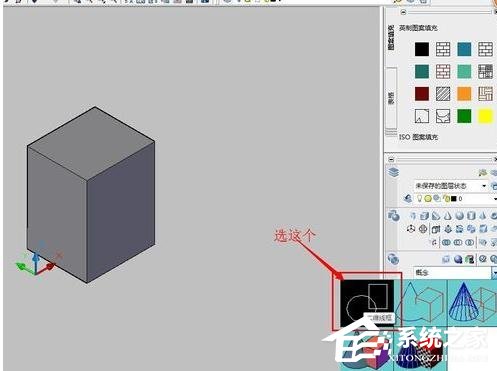Collapse the tool palette panel minus button
This screenshot has height=371, width=497.
(403, 12)
